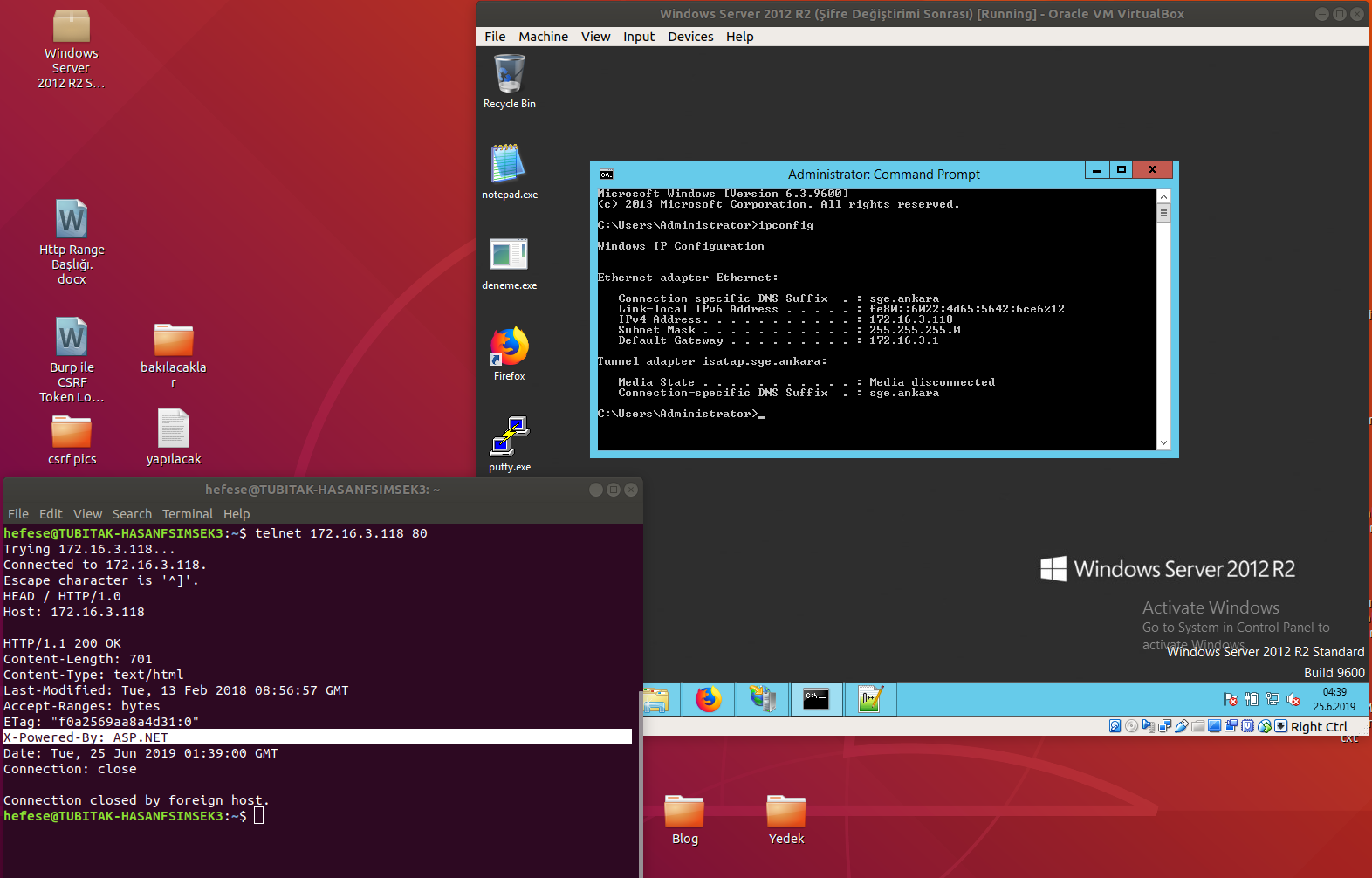The width and height of the screenshot is (1372, 878).
Task: Select the Yedek folder on the desktop
Action: (x=786, y=820)
